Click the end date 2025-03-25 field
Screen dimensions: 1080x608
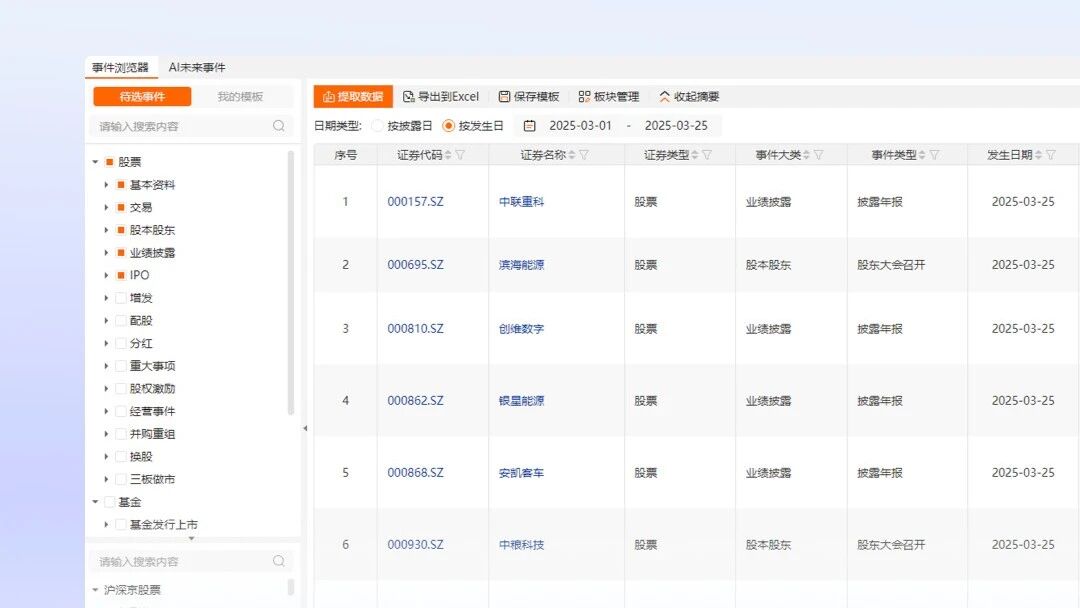tap(676, 126)
